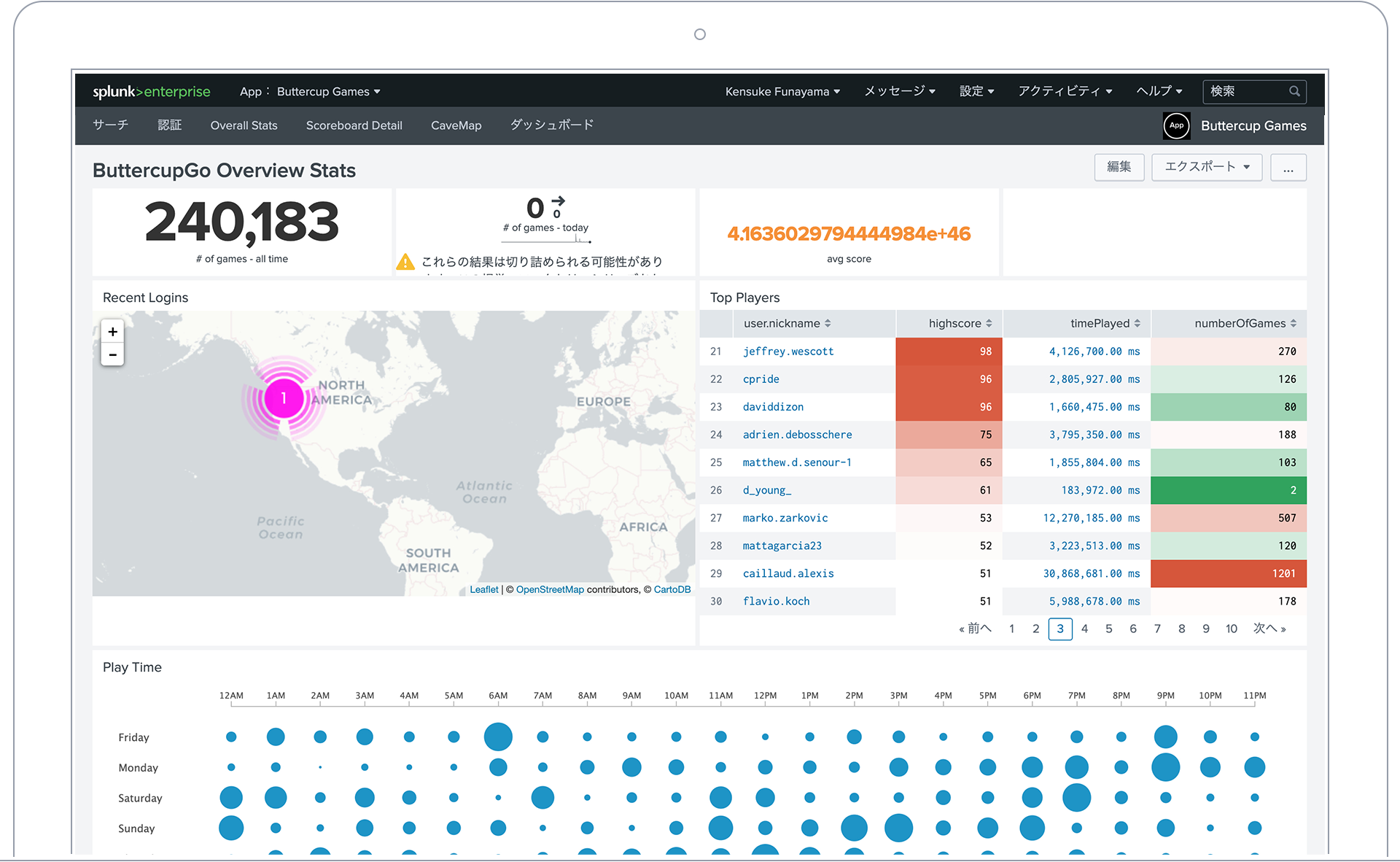Open the ヘルプ menu

tap(1159, 91)
